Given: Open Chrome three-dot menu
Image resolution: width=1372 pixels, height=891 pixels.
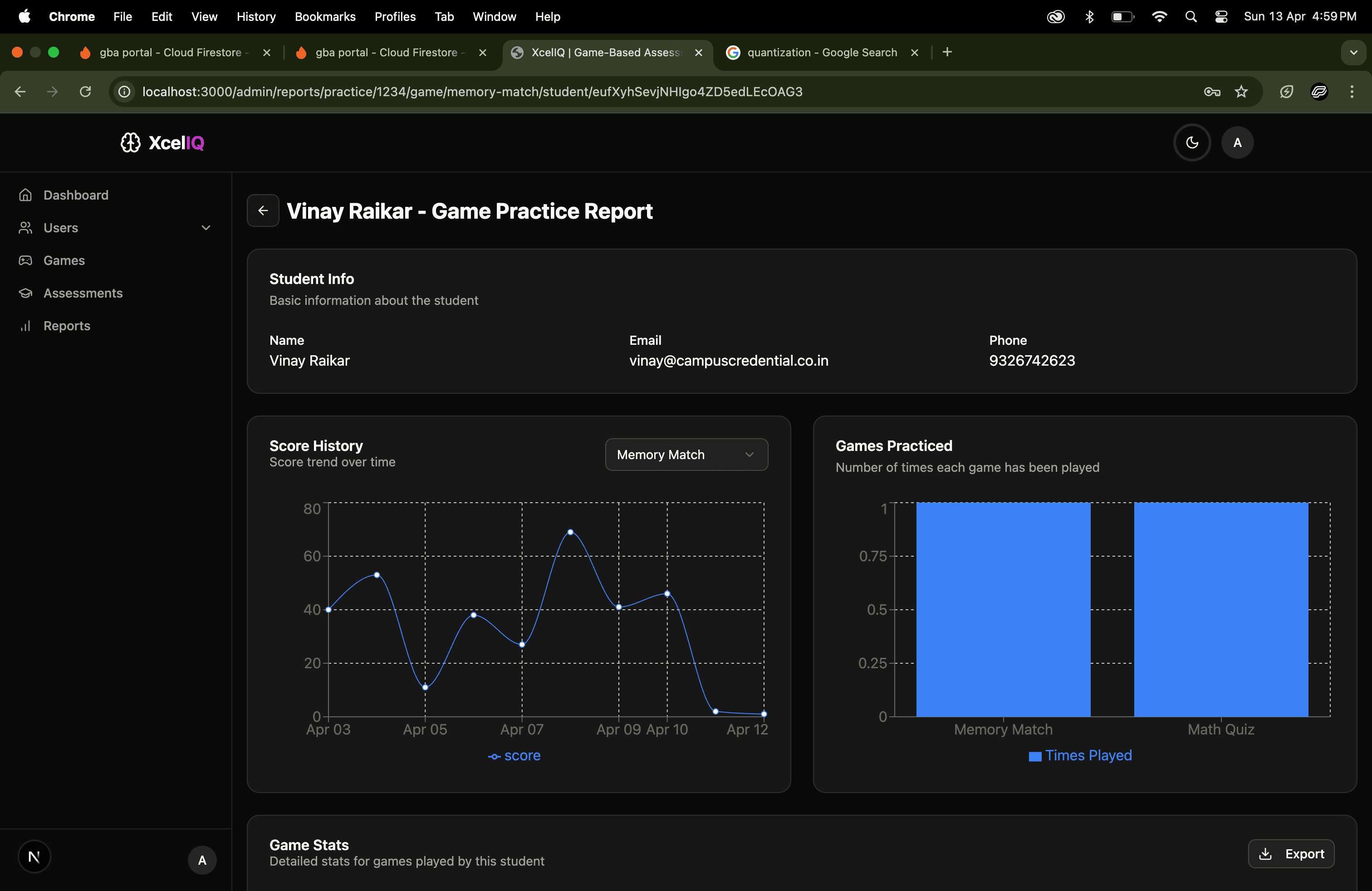Looking at the screenshot, I should 1352,92.
